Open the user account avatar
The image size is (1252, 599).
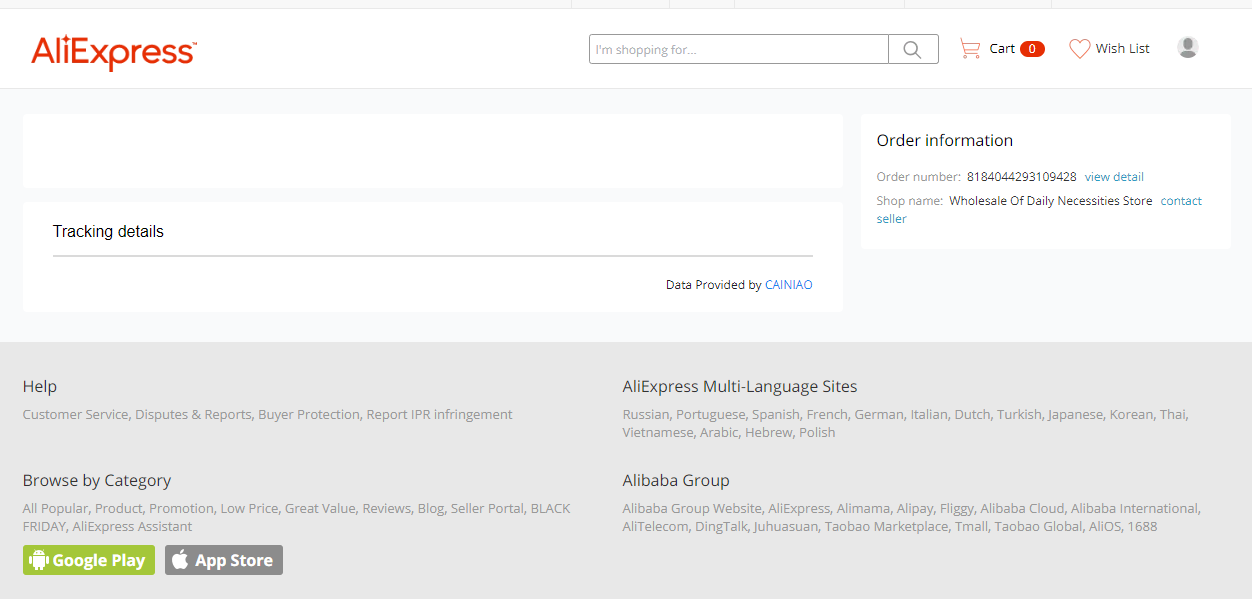(x=1187, y=47)
